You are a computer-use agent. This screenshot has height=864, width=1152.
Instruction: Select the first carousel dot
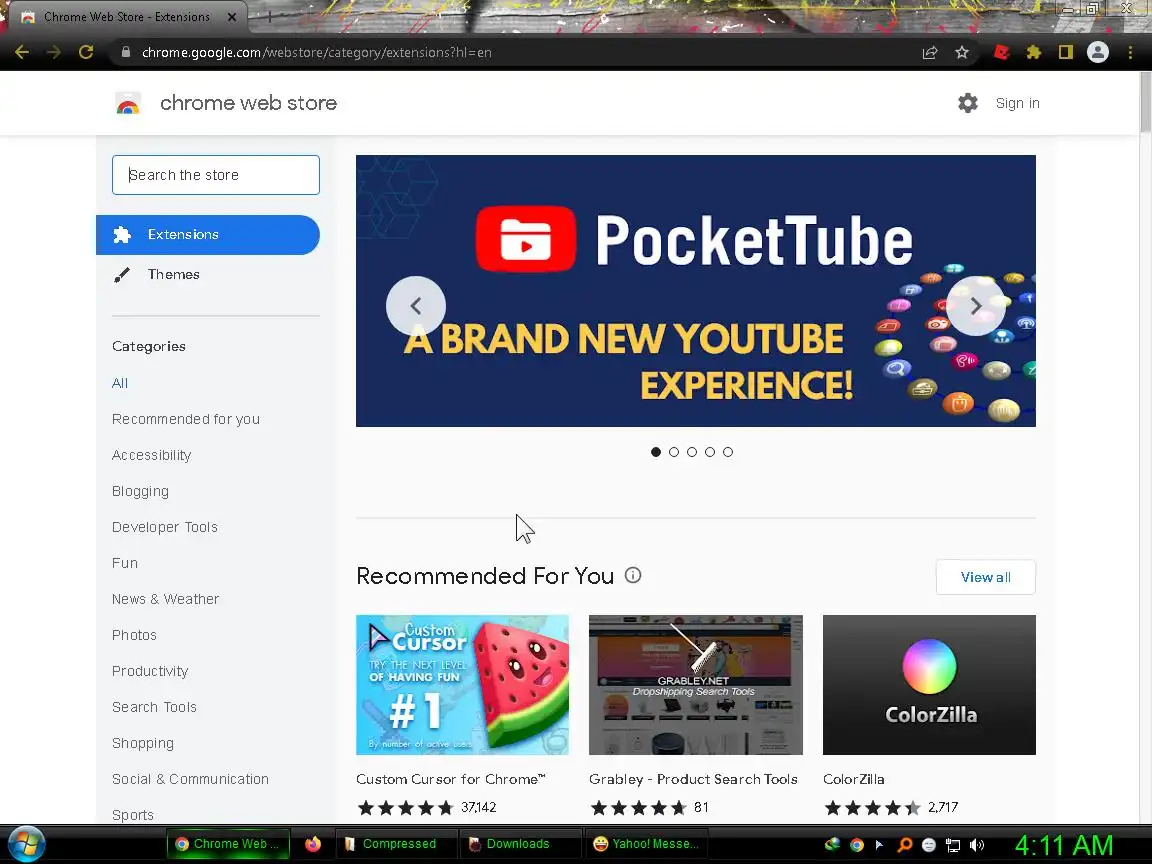click(x=656, y=452)
